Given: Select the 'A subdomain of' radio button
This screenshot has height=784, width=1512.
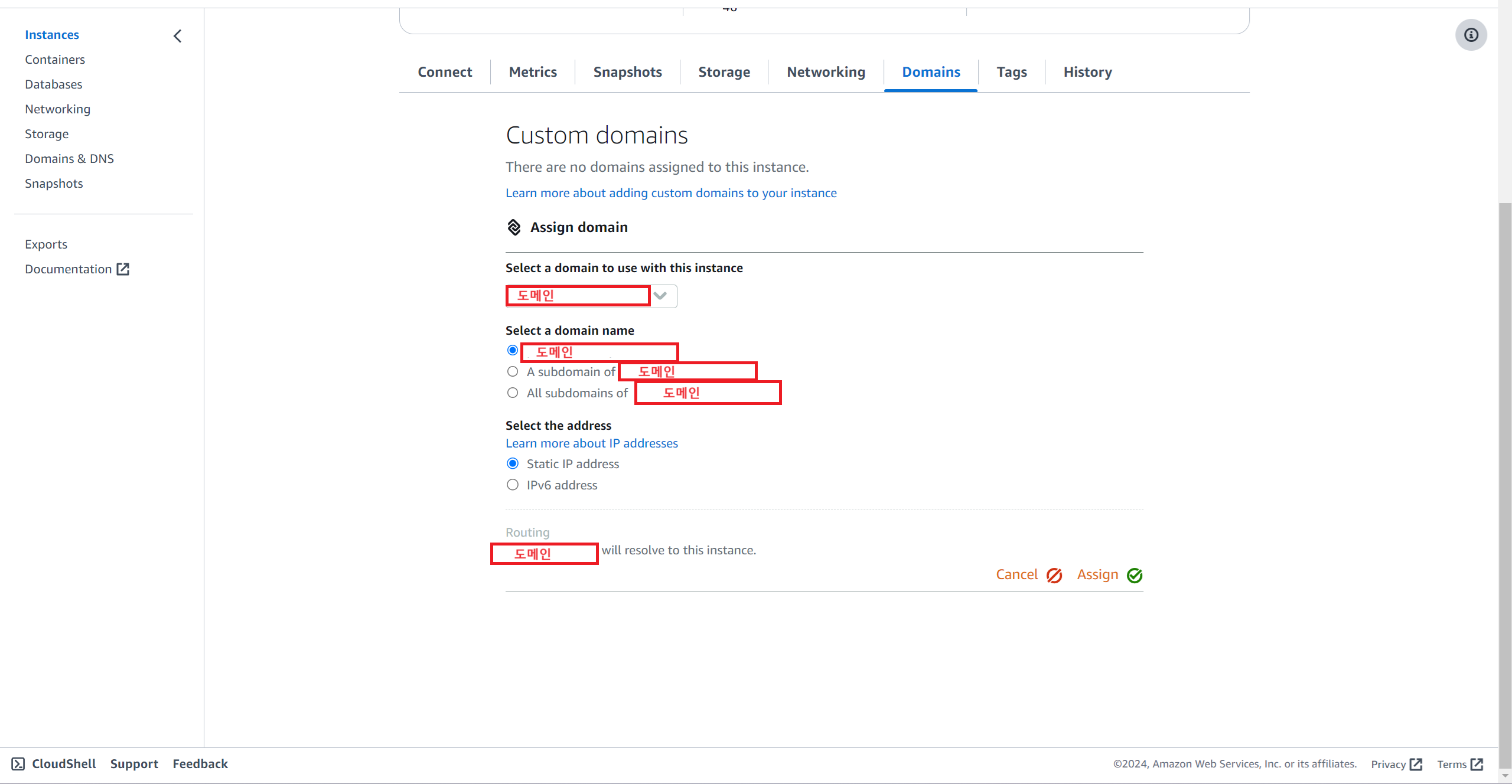Looking at the screenshot, I should coord(513,372).
